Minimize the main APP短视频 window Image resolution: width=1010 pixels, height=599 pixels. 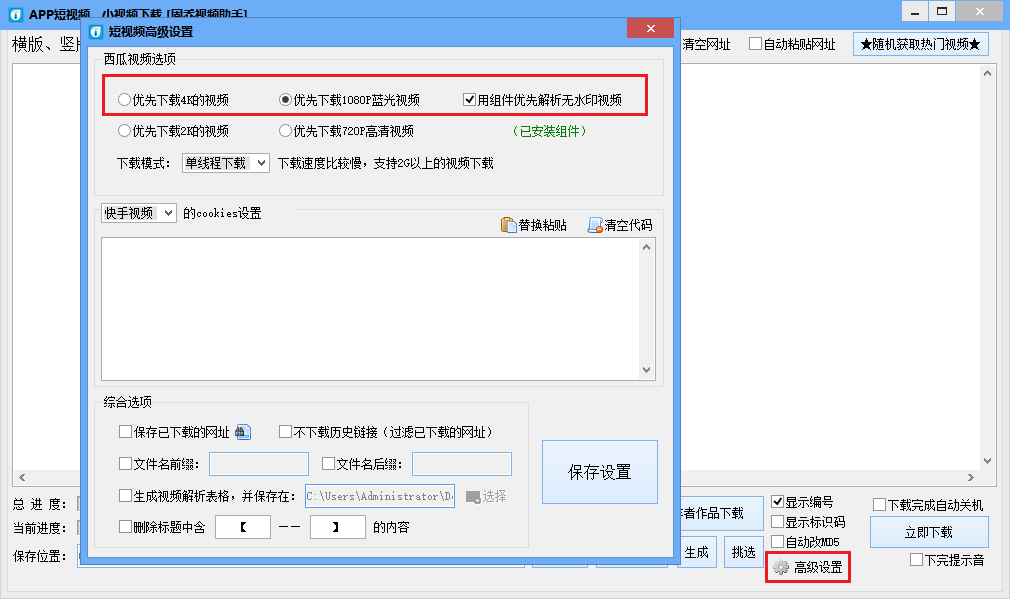(915, 12)
